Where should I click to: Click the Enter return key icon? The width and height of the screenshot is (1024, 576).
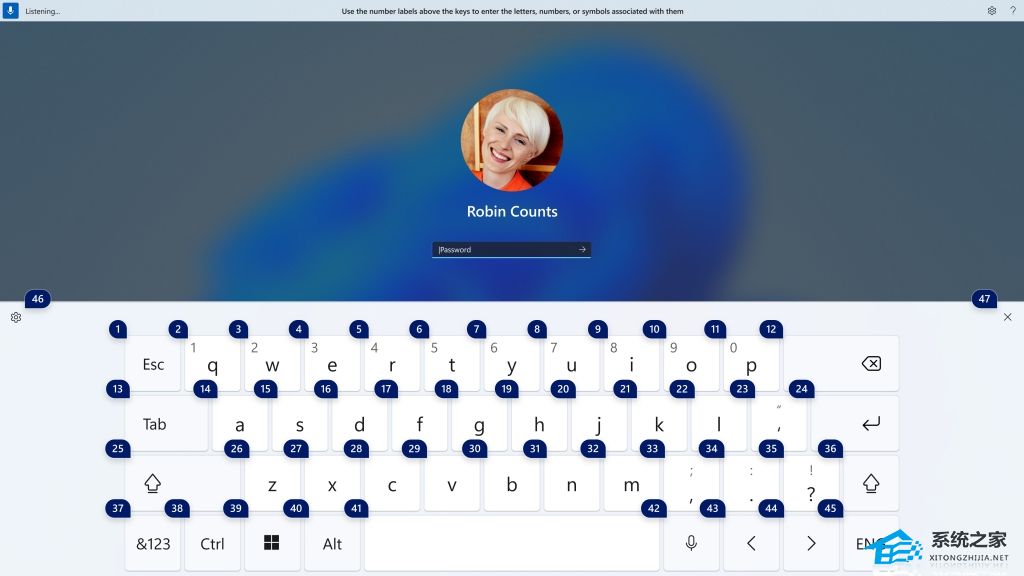coord(856,424)
